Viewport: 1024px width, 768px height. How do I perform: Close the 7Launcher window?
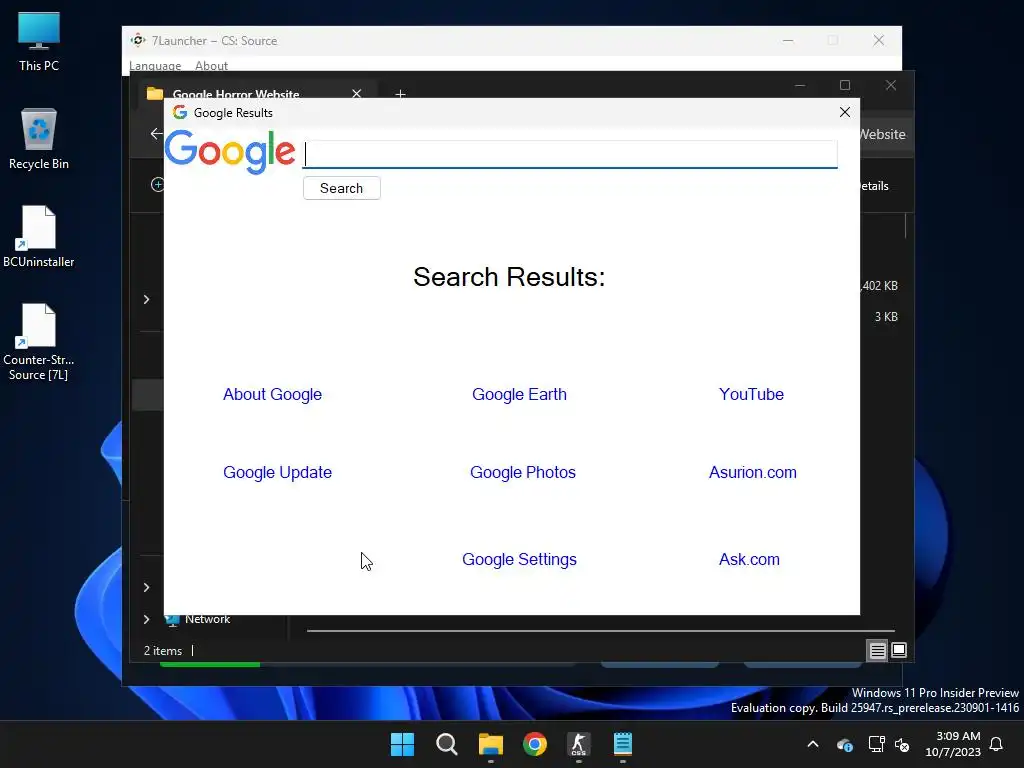878,40
